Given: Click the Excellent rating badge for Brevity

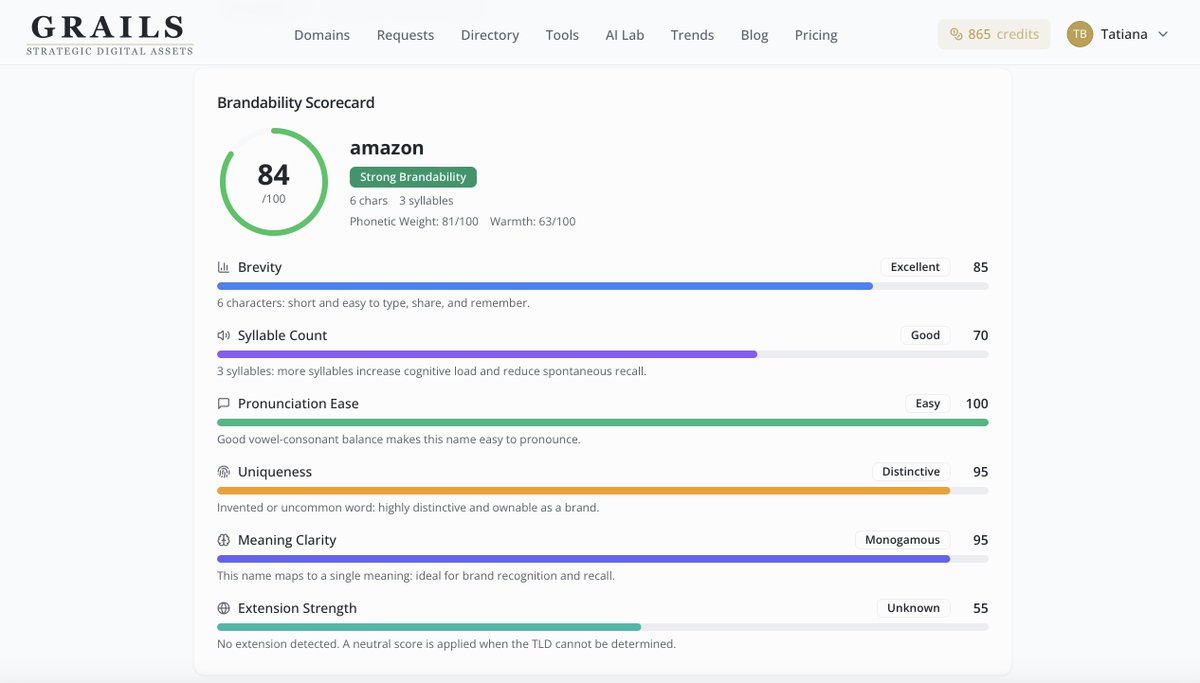Looking at the screenshot, I should [x=915, y=267].
